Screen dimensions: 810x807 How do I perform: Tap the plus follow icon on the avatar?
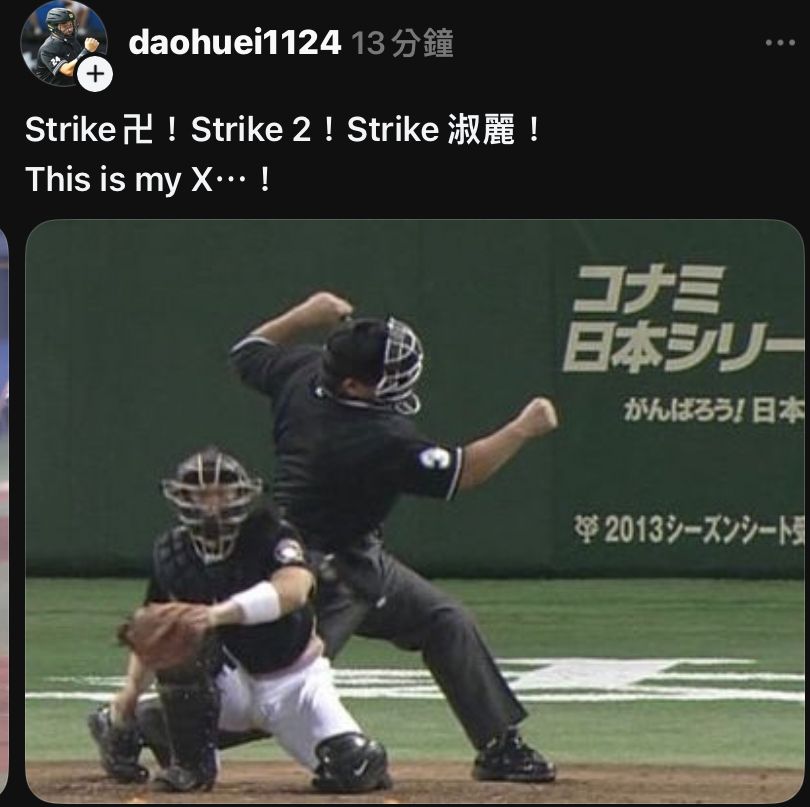tap(95, 74)
